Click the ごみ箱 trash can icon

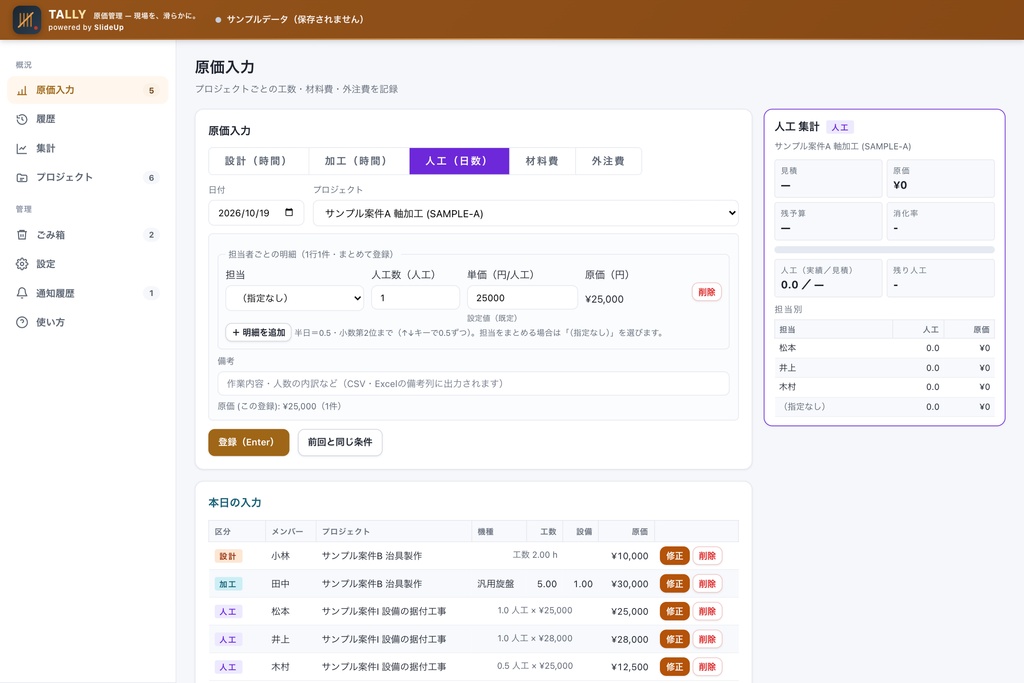coord(22,234)
